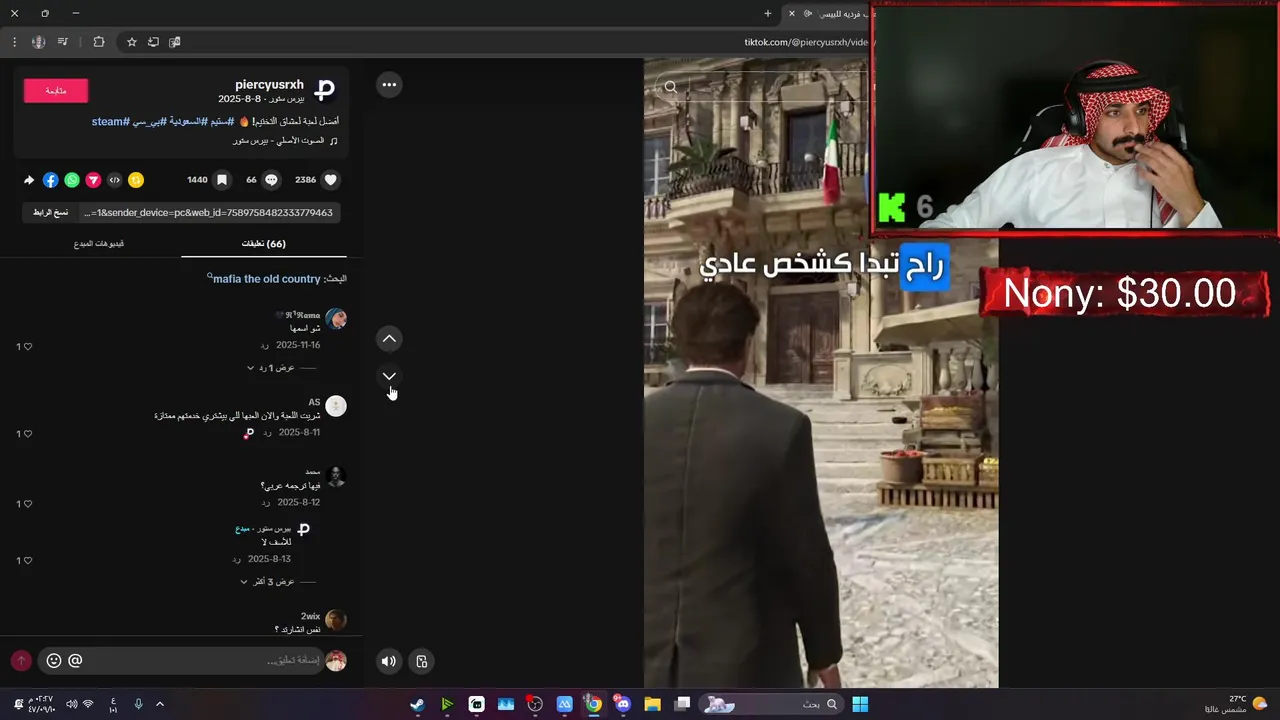The height and width of the screenshot is (720, 1280).
Task: Like the comment dated 2025-8-12
Action: 27,504
